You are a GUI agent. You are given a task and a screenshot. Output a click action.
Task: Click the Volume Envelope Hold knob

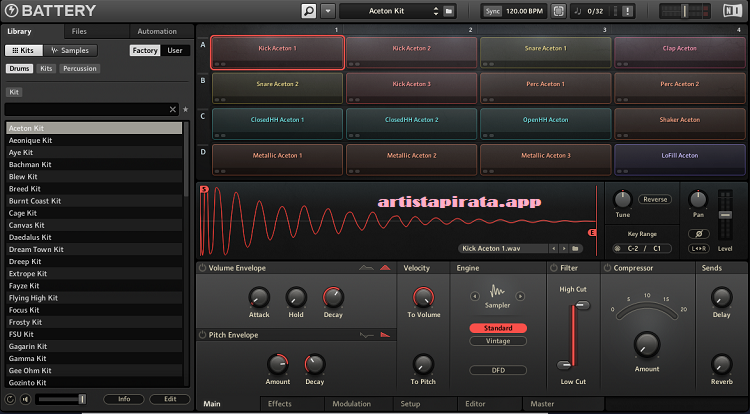(296, 297)
